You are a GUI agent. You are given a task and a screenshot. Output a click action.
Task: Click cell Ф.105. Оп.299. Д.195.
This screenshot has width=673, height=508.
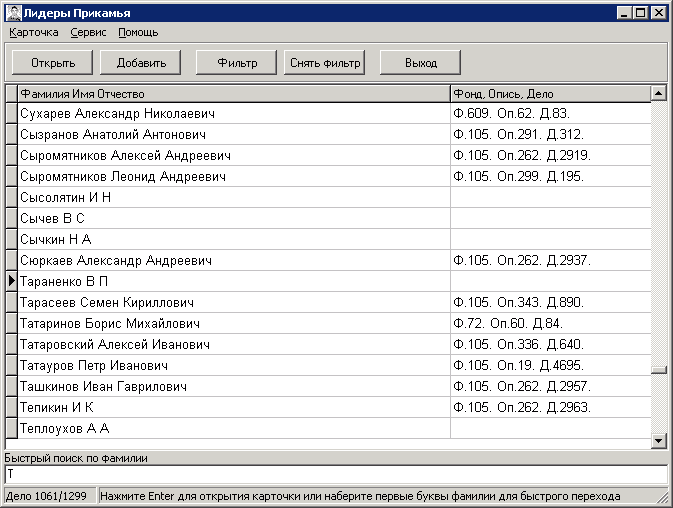[x=551, y=176]
